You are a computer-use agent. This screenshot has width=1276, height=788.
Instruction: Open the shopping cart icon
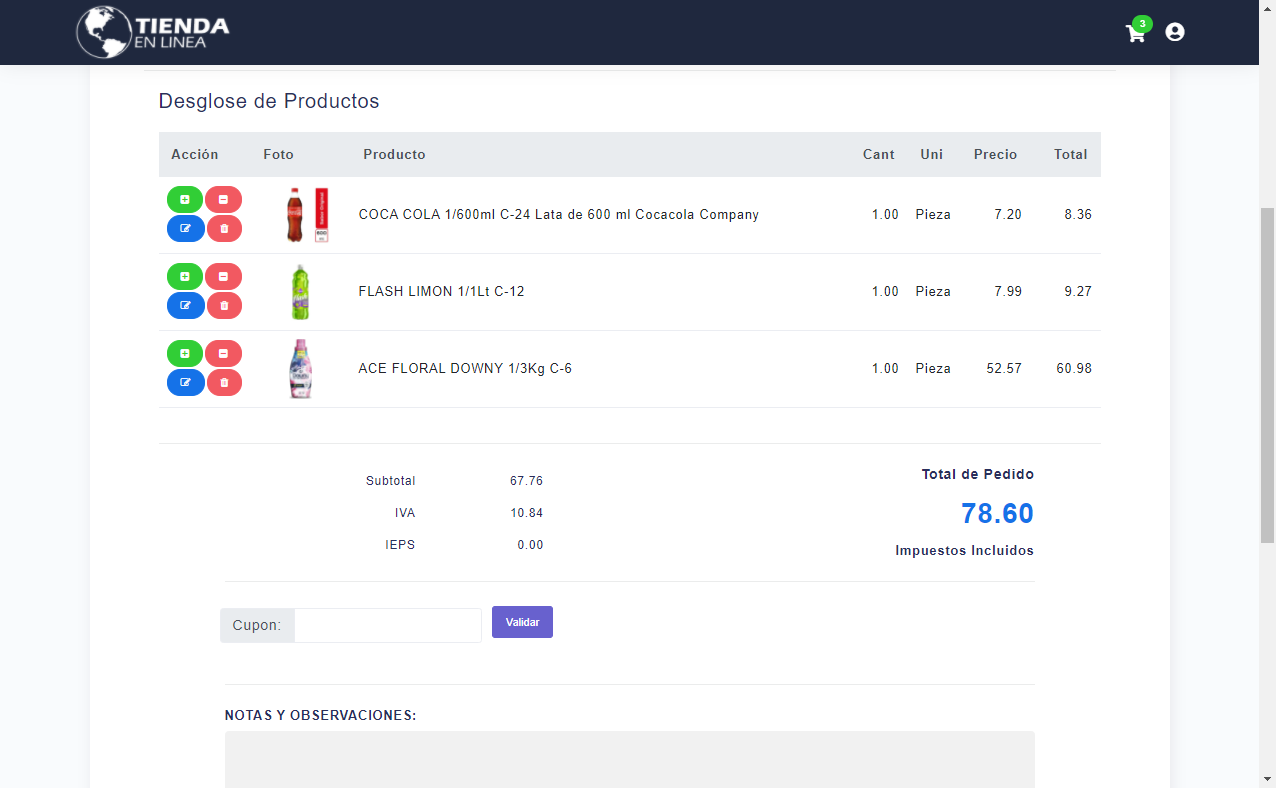[1135, 33]
